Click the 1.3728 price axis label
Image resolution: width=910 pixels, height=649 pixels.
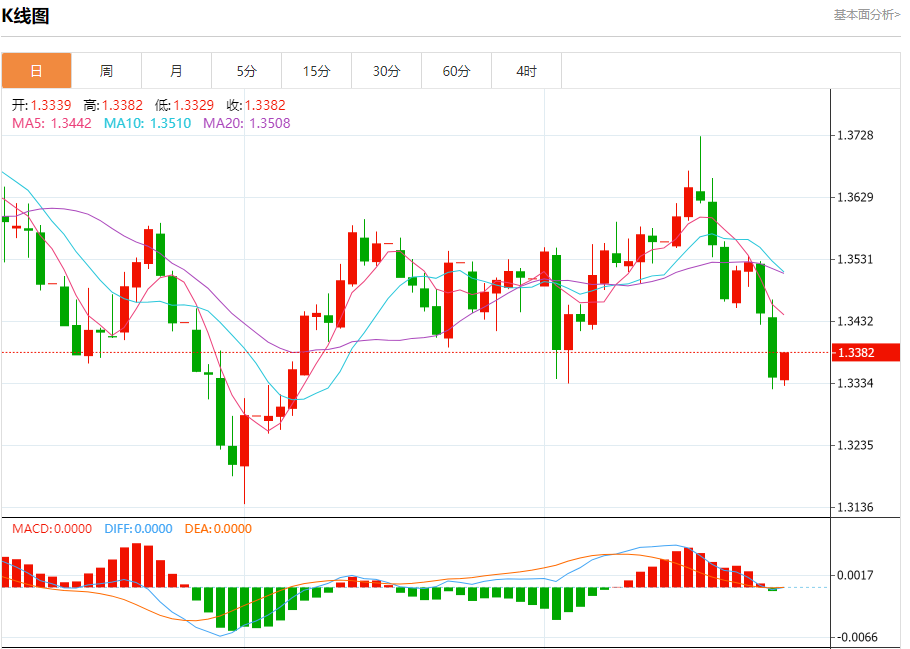point(854,135)
